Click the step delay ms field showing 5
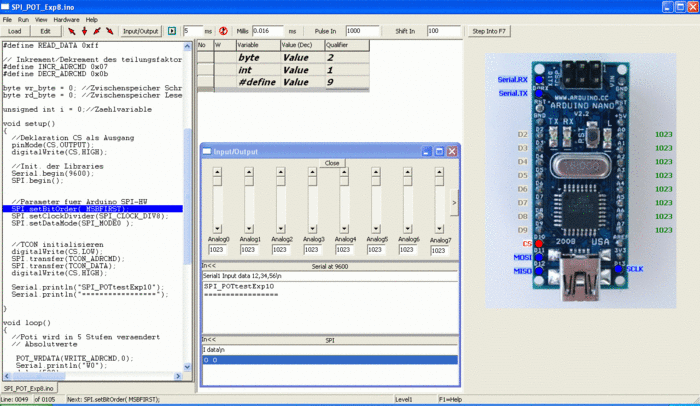 pos(192,31)
